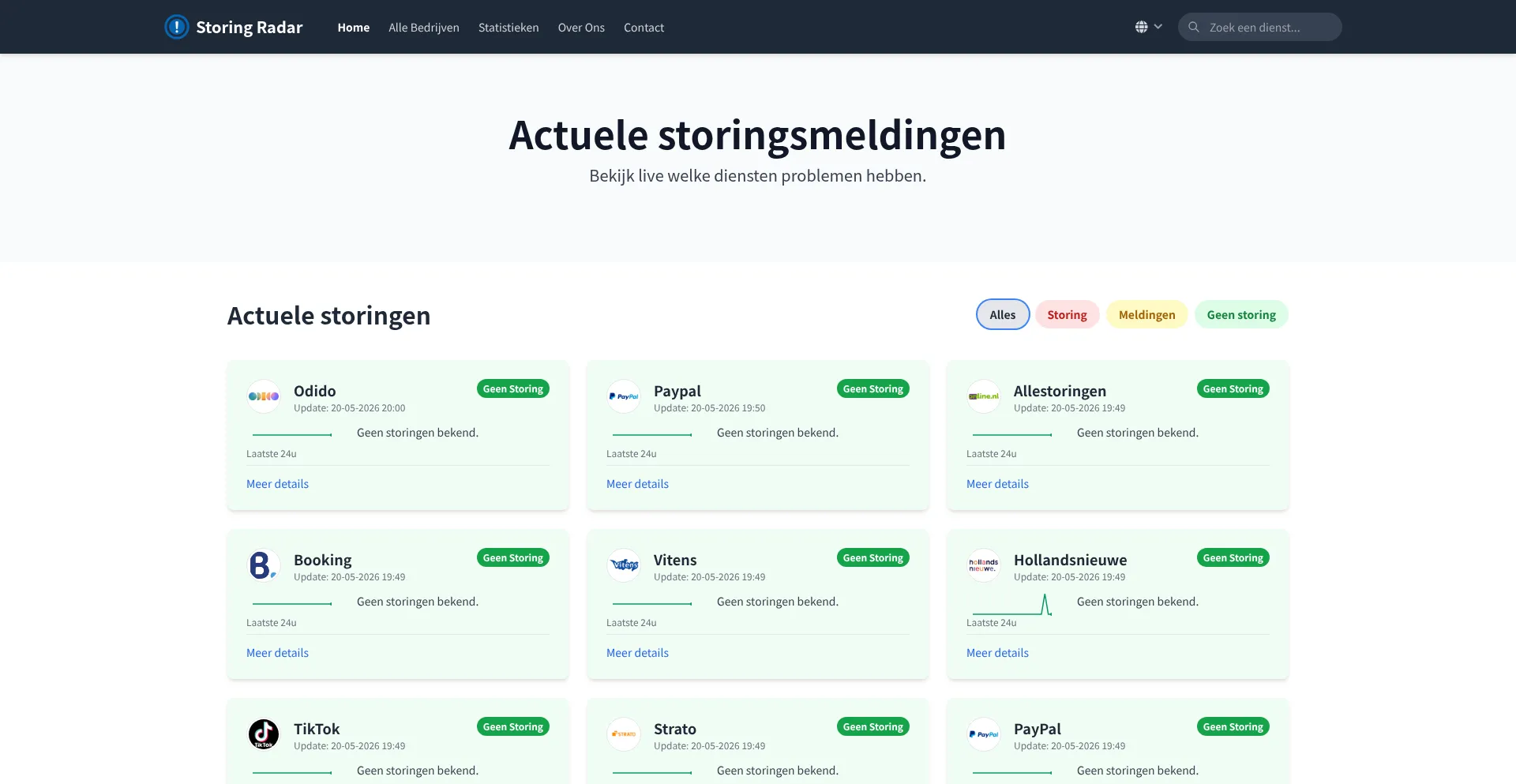This screenshot has width=1516, height=784.
Task: Click the Allestoringen card title
Action: coord(1060,391)
